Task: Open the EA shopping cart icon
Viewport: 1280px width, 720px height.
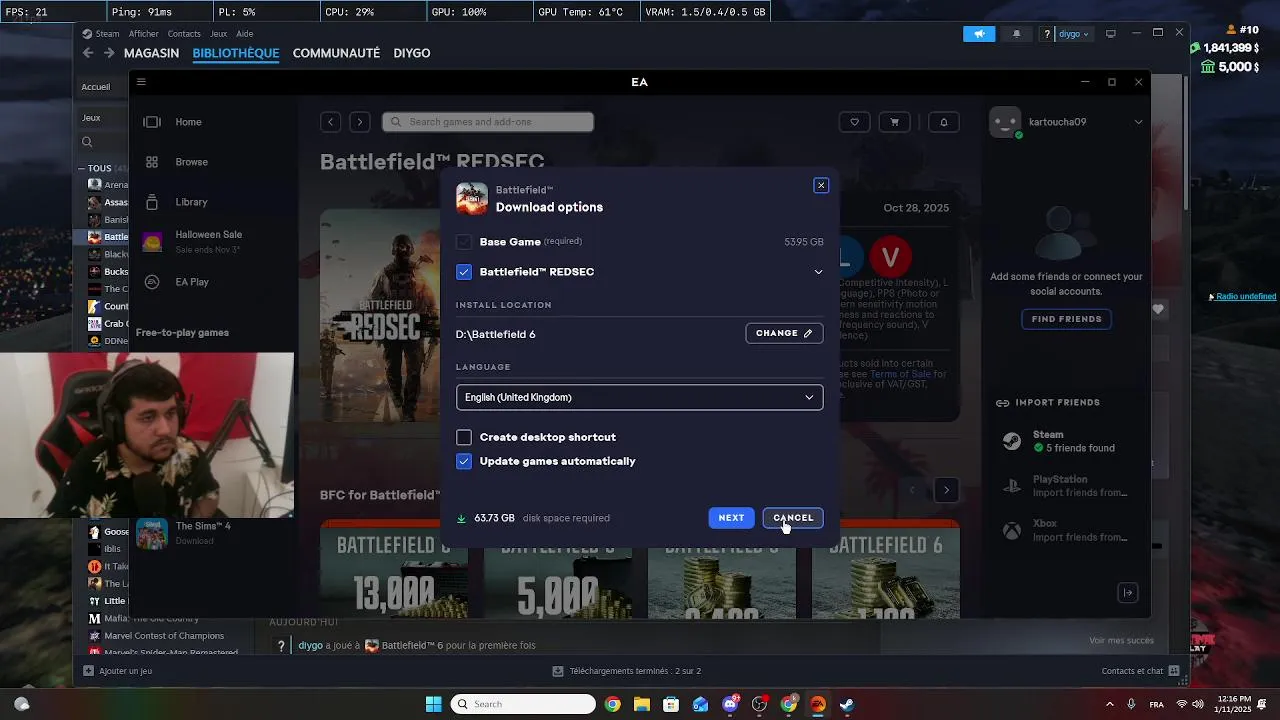Action: click(x=894, y=122)
